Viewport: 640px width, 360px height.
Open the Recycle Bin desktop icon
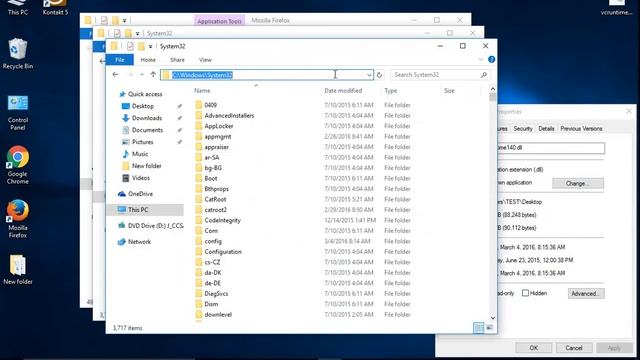[x=17, y=53]
